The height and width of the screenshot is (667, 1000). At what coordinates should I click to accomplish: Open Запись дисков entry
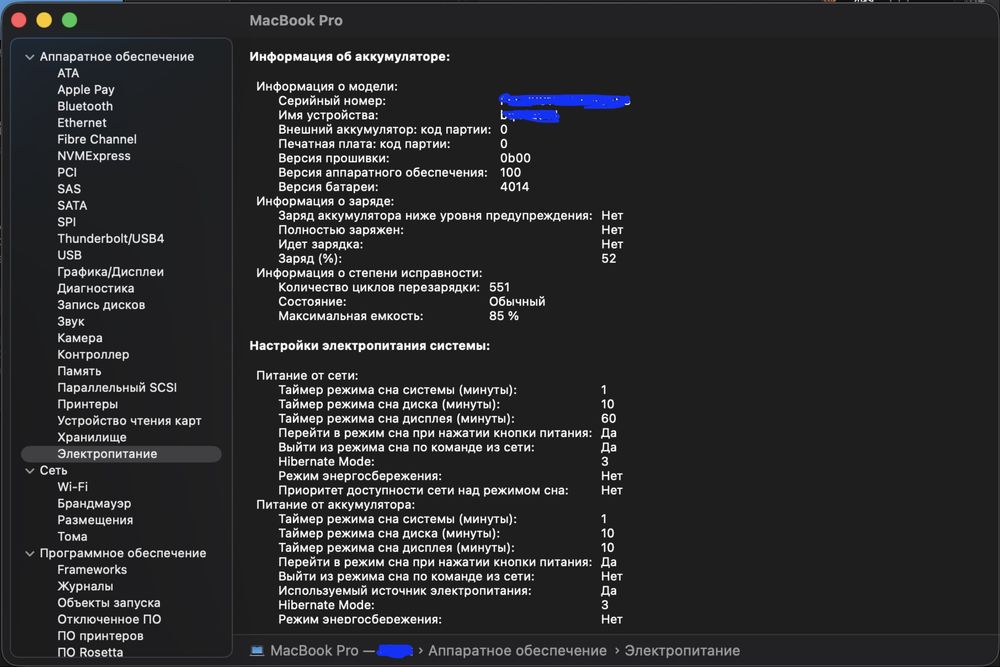[x=101, y=305]
